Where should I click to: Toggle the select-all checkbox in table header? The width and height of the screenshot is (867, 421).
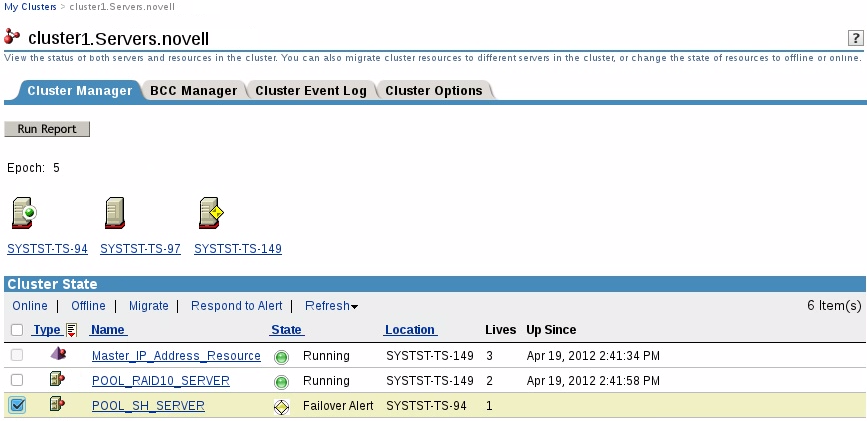point(17,330)
